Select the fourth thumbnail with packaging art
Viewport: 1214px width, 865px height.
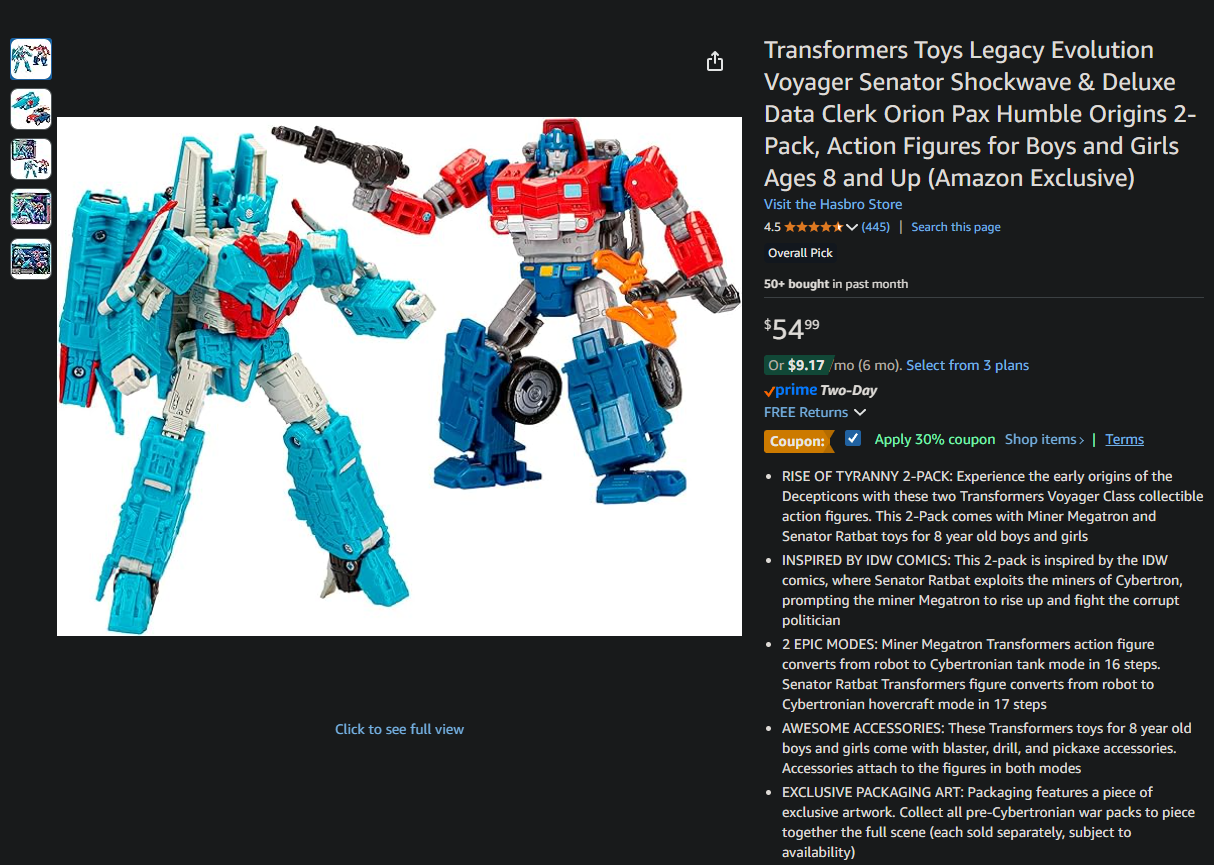pyautogui.click(x=31, y=209)
